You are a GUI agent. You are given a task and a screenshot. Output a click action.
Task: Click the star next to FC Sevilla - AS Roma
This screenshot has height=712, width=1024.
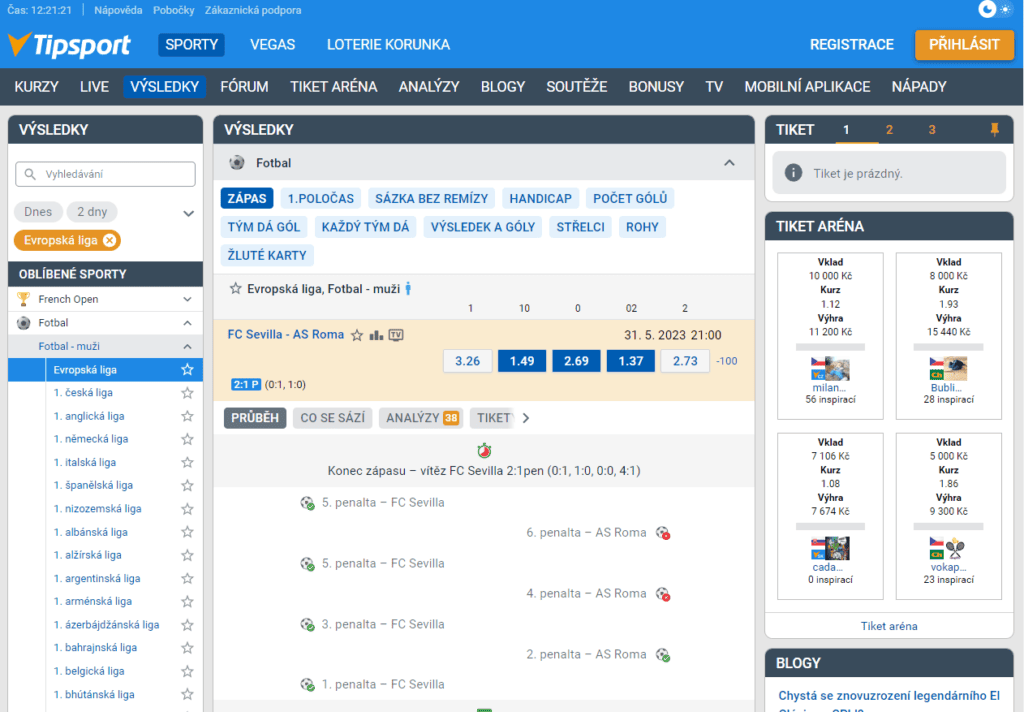(x=357, y=335)
